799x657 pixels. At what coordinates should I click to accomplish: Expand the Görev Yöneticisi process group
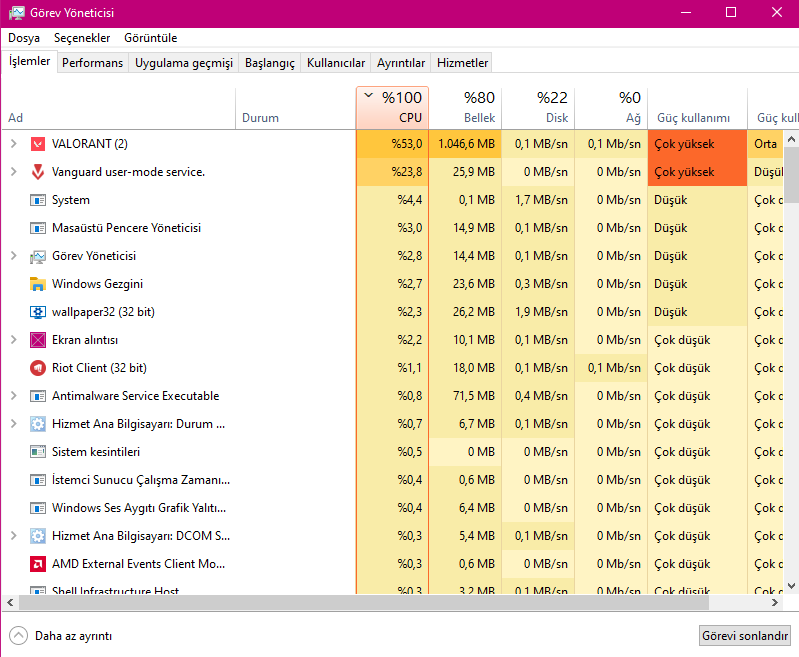click(x=14, y=256)
